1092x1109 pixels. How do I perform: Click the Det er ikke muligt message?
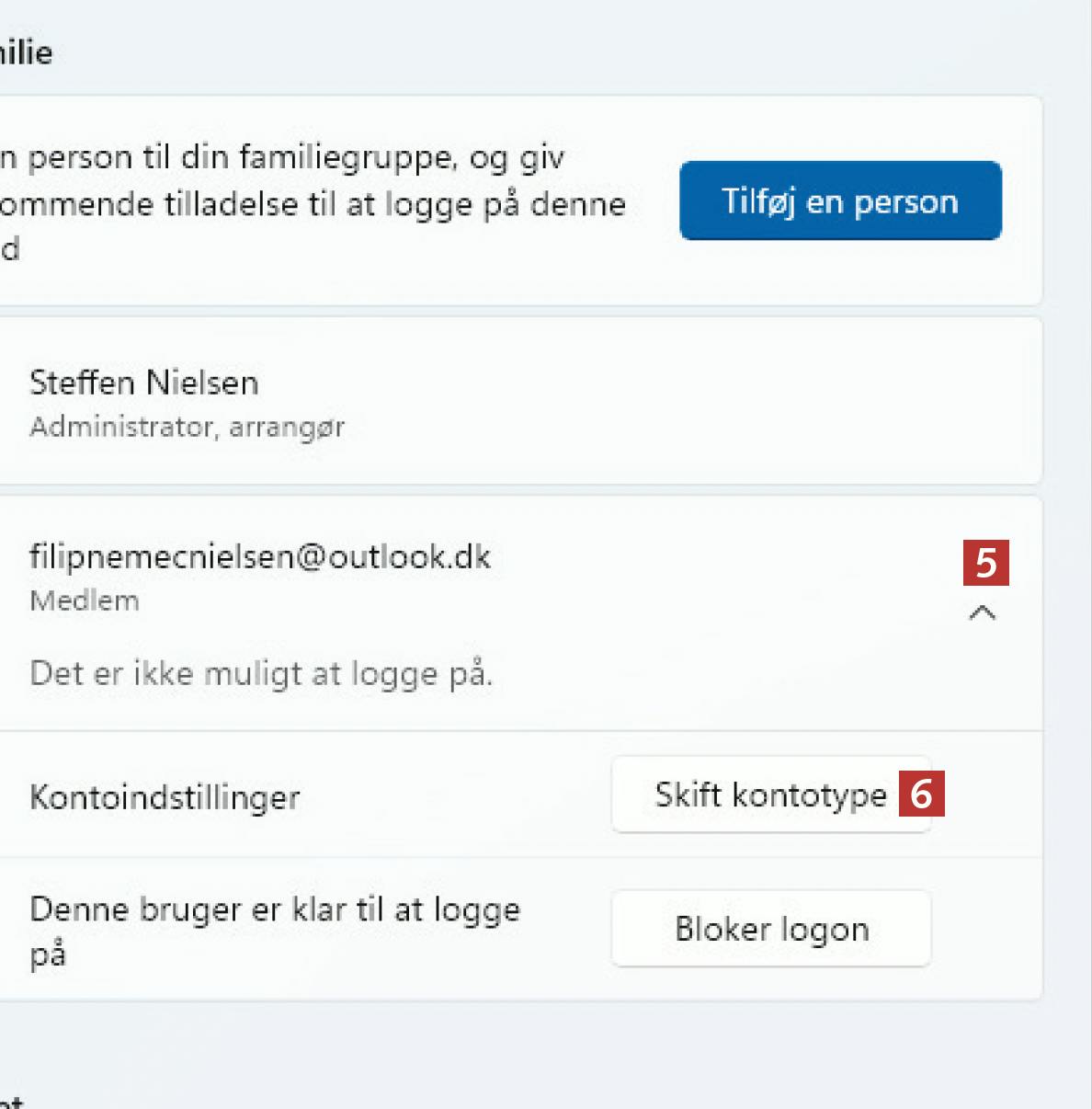coord(261,674)
